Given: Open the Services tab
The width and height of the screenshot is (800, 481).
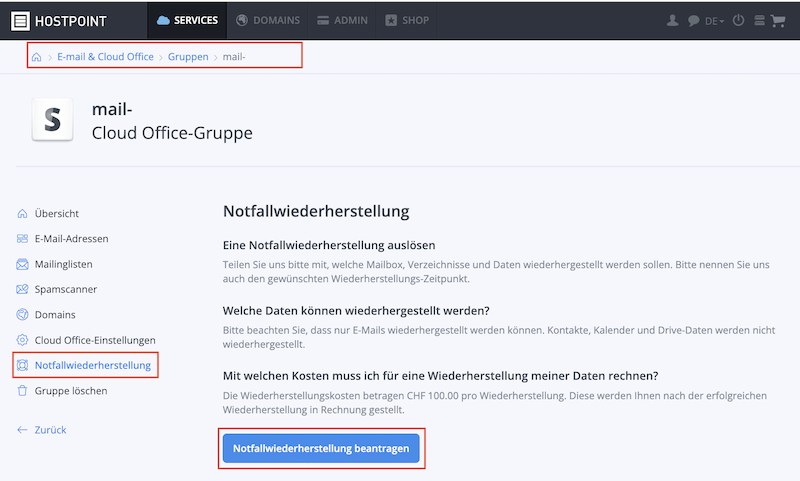Looking at the screenshot, I should tap(187, 20).
